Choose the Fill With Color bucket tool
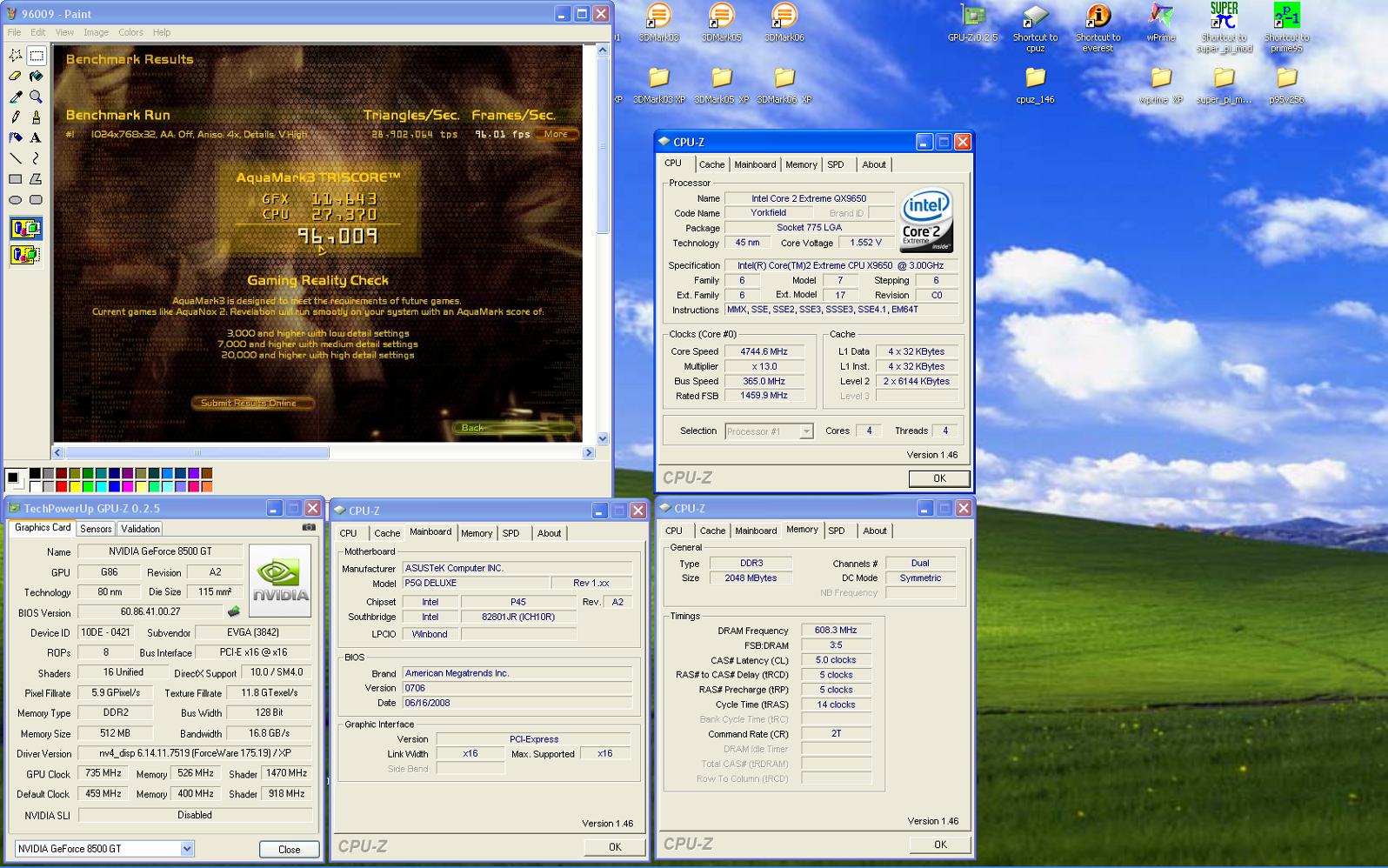 [x=37, y=77]
